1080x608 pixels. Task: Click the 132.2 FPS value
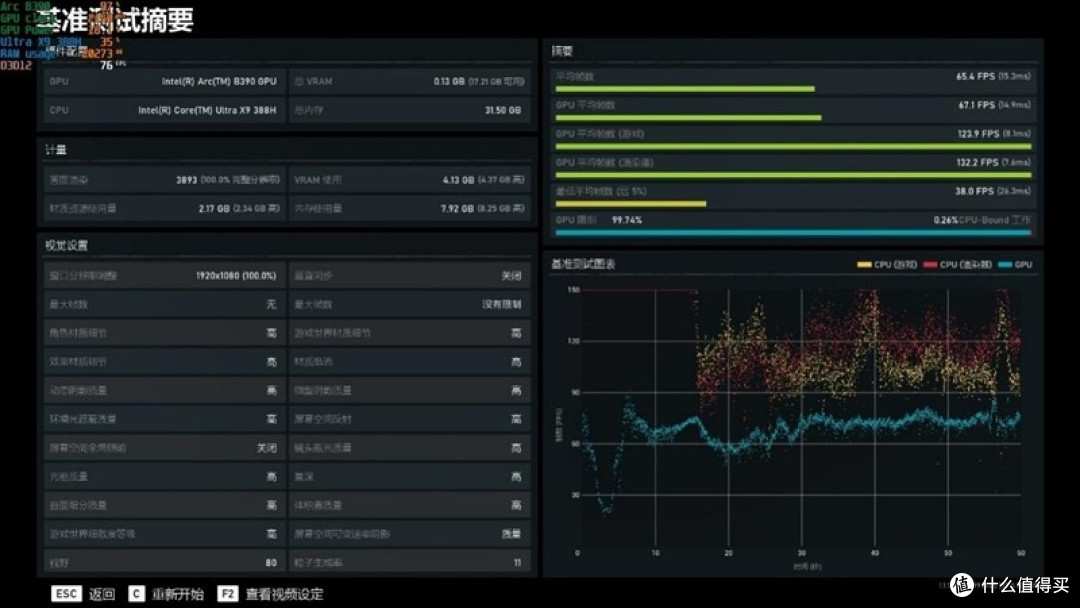tap(977, 163)
